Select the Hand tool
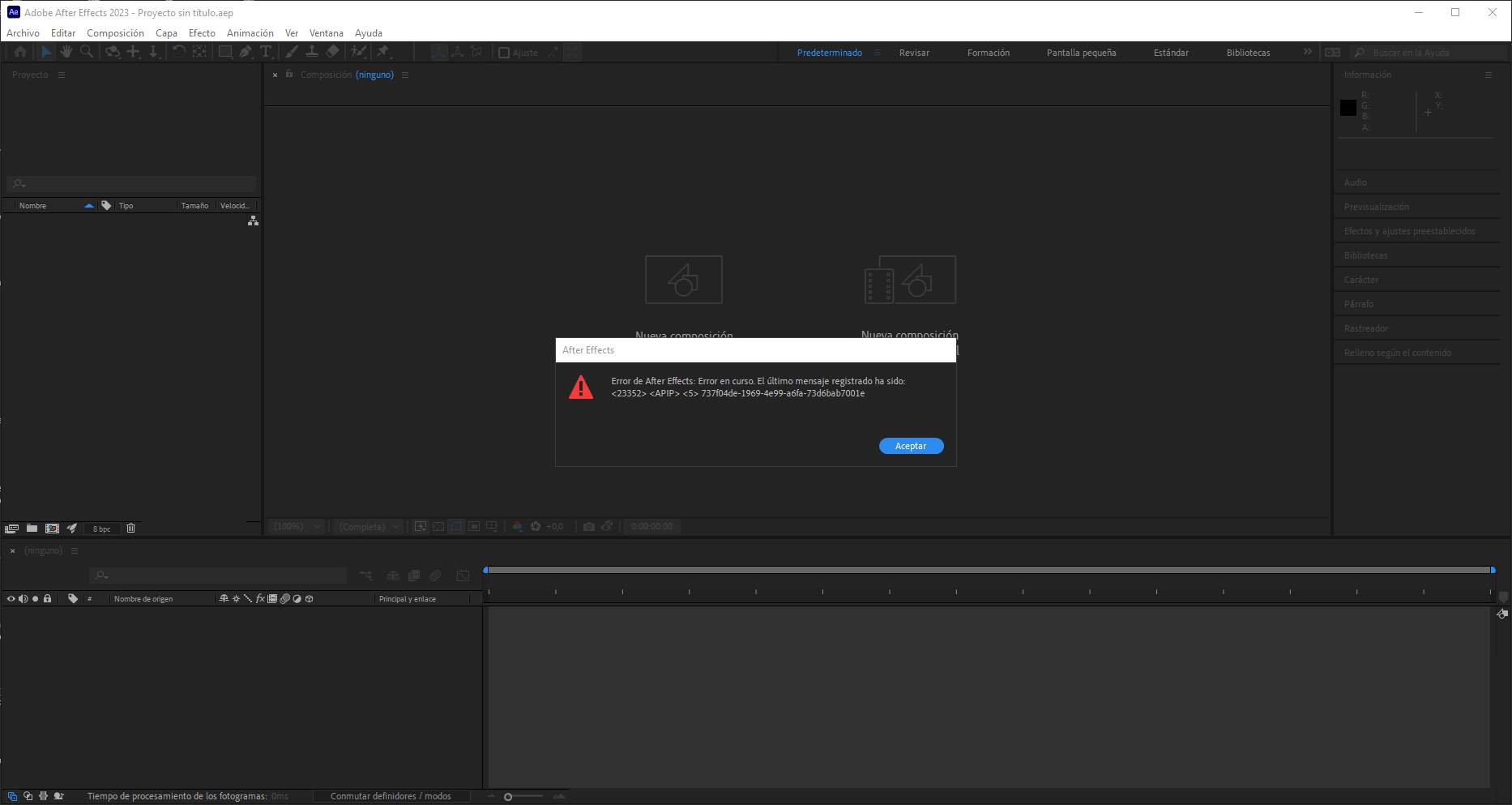 click(66, 51)
